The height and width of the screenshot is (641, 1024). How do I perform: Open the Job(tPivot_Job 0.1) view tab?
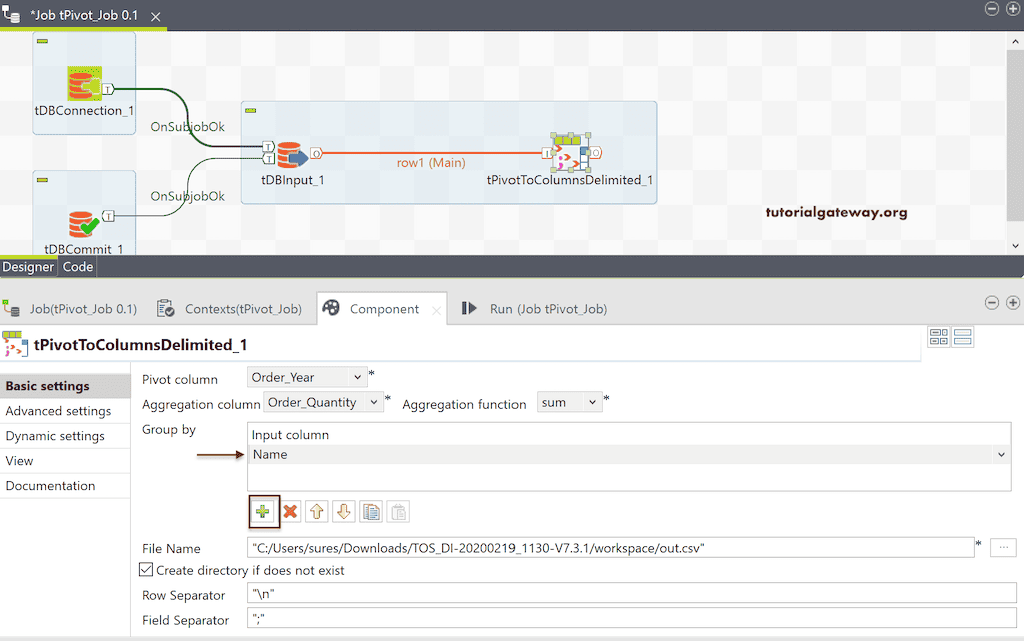(72, 309)
